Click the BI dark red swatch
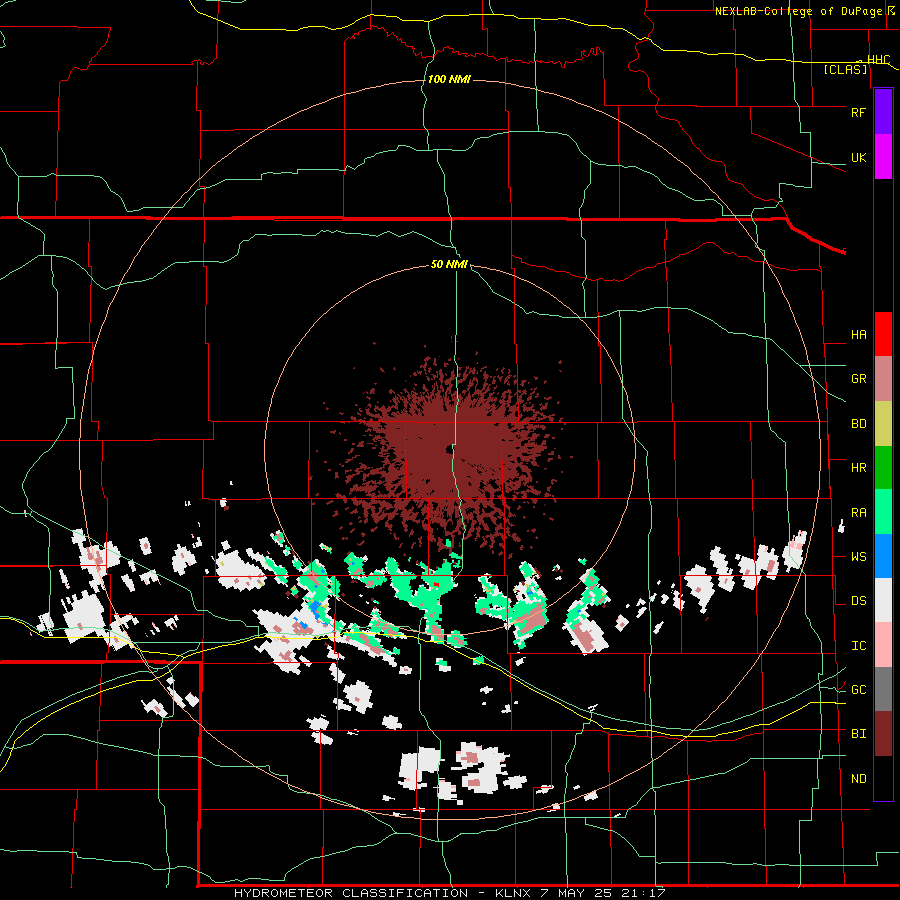Screen dimensions: 900x900 [x=883, y=734]
